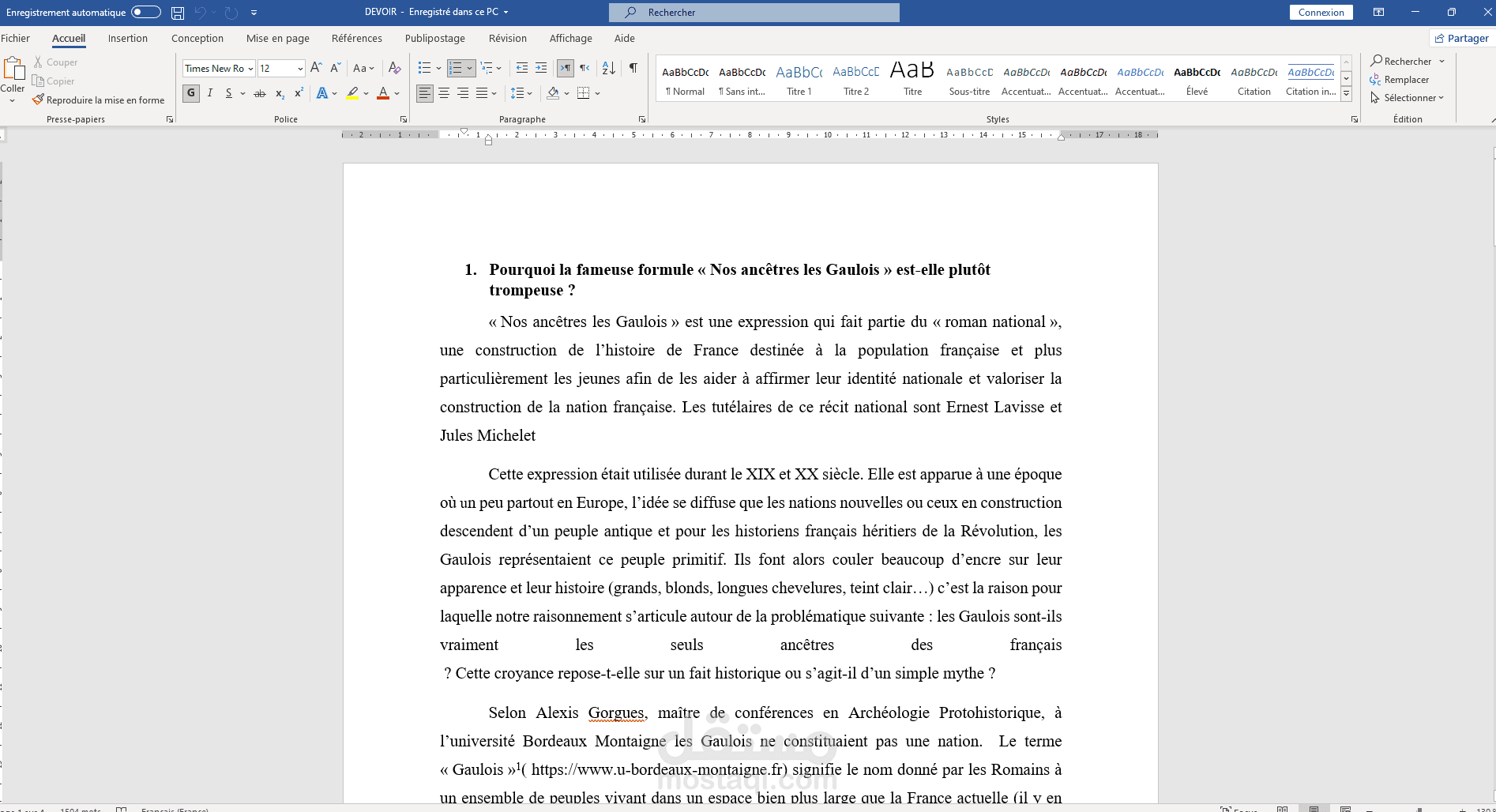Increase paragraph indent
The width and height of the screenshot is (1496, 812).
(x=541, y=68)
